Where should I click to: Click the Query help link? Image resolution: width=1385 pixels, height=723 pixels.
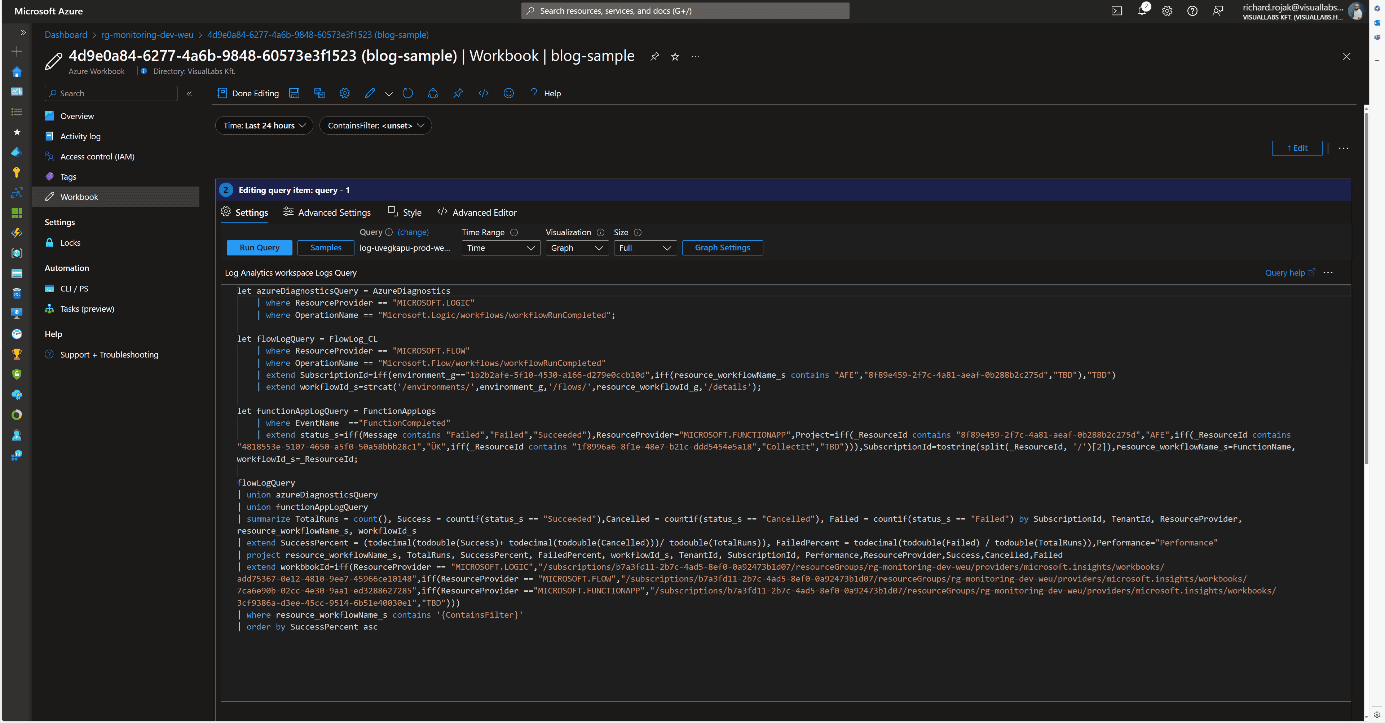[x=1290, y=272]
